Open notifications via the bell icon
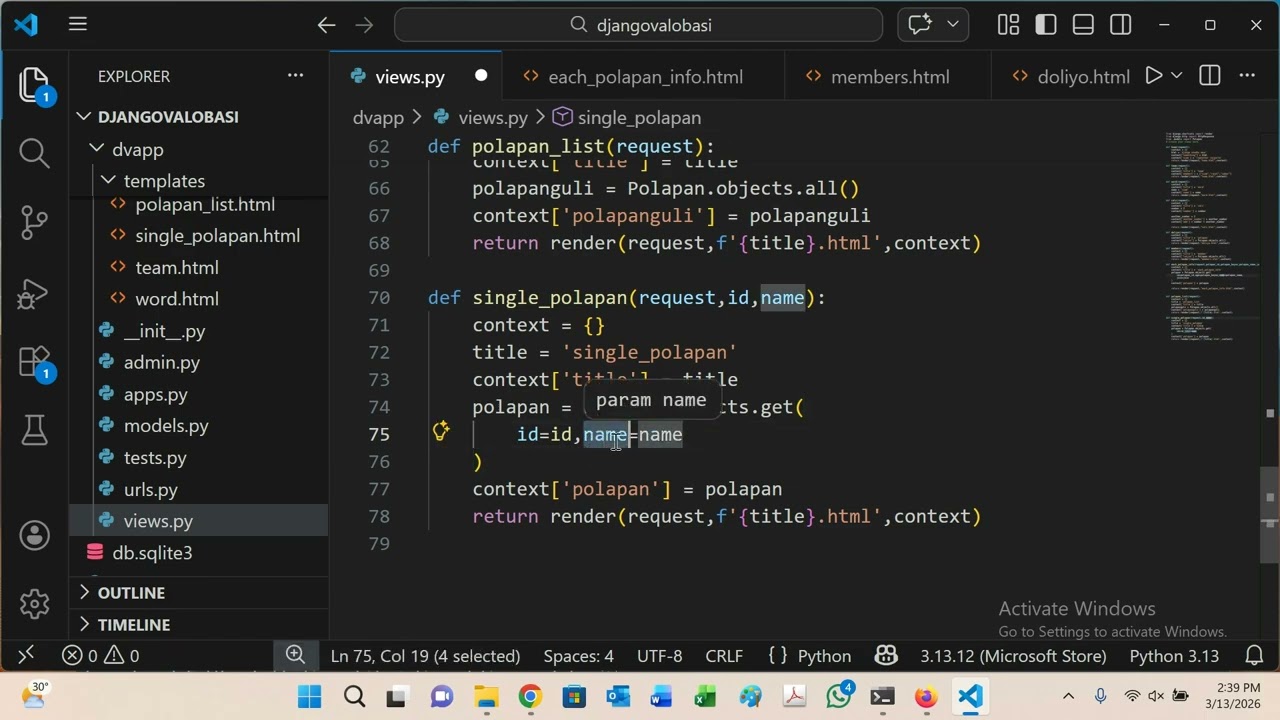The image size is (1280, 720). (x=1254, y=656)
